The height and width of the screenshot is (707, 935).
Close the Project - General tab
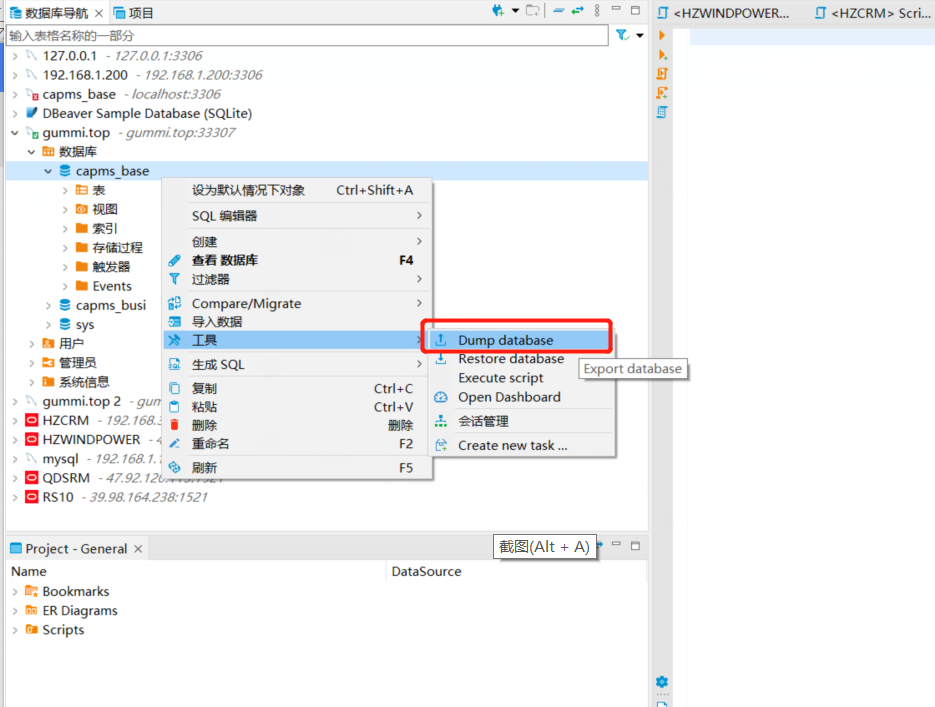point(138,549)
